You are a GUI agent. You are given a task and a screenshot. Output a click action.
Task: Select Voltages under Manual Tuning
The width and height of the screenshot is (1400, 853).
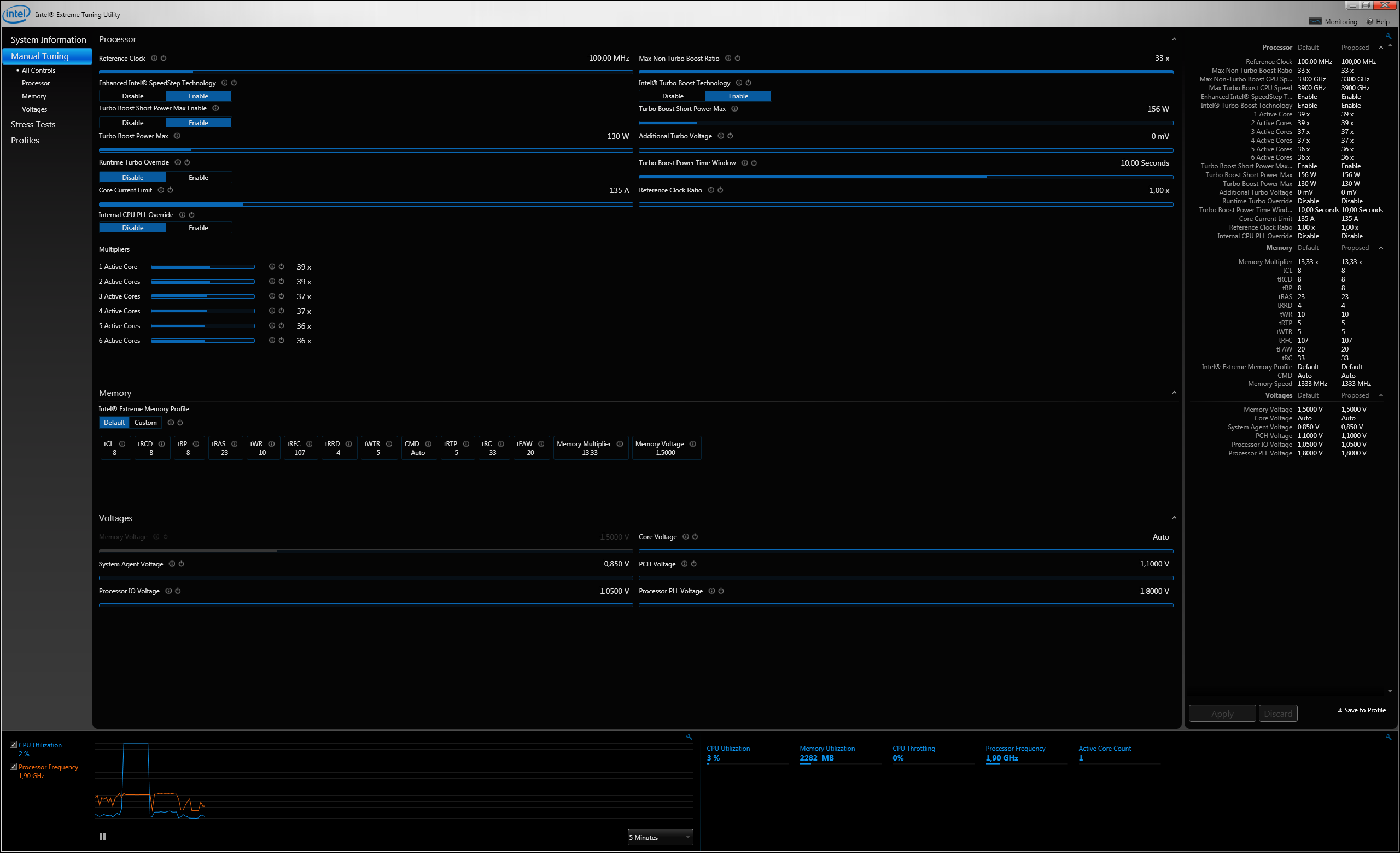(34, 109)
